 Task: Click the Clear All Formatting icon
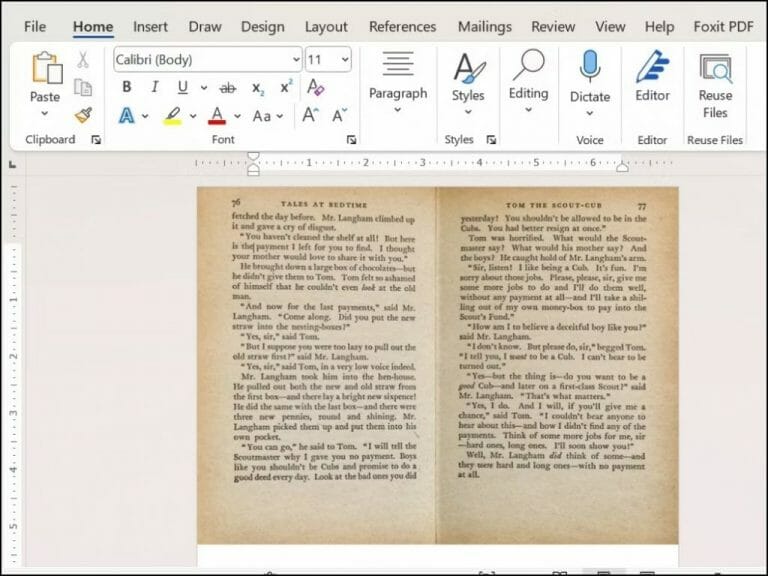click(315, 87)
